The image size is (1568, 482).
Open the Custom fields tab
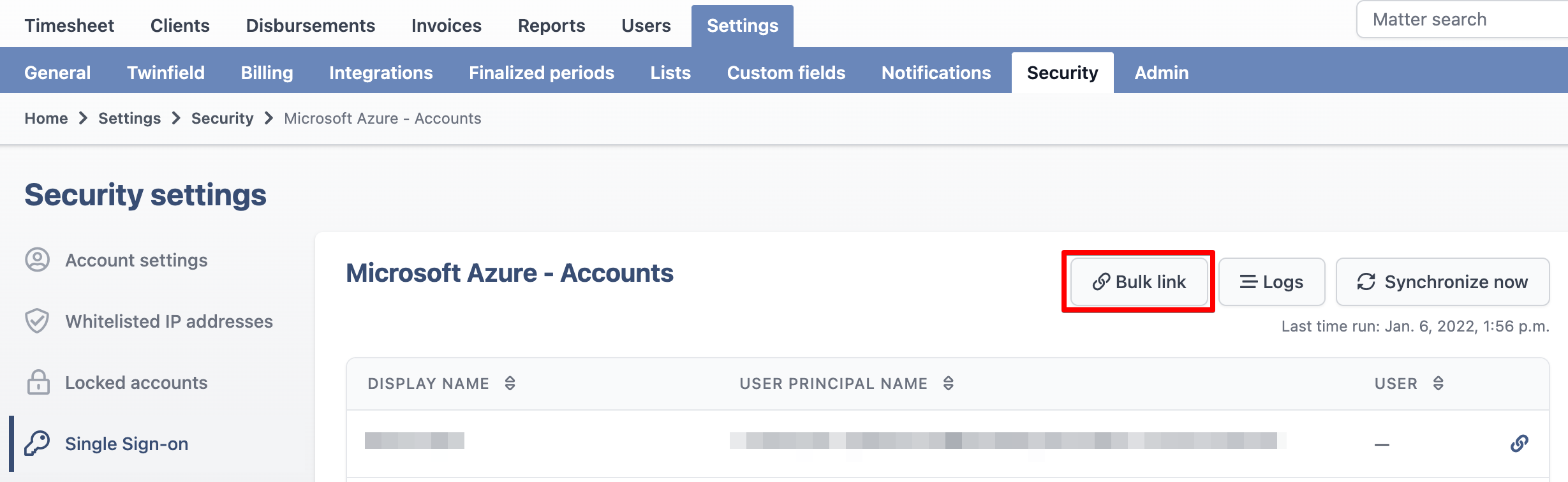coord(786,73)
